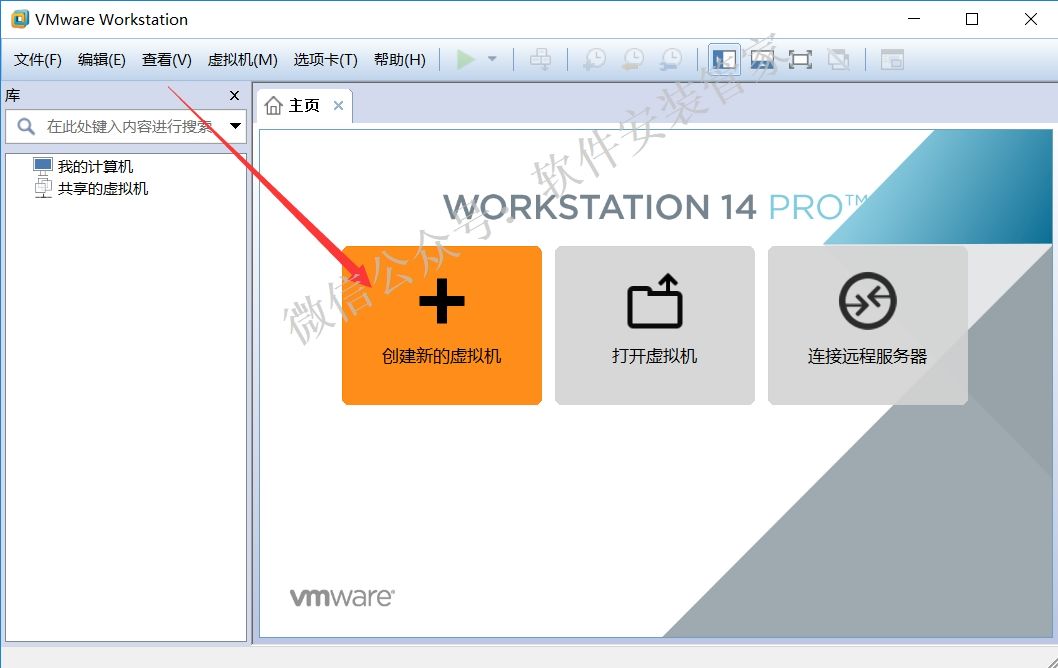Open the 虚拟机(M) menu
The height and width of the screenshot is (668, 1058).
point(242,60)
